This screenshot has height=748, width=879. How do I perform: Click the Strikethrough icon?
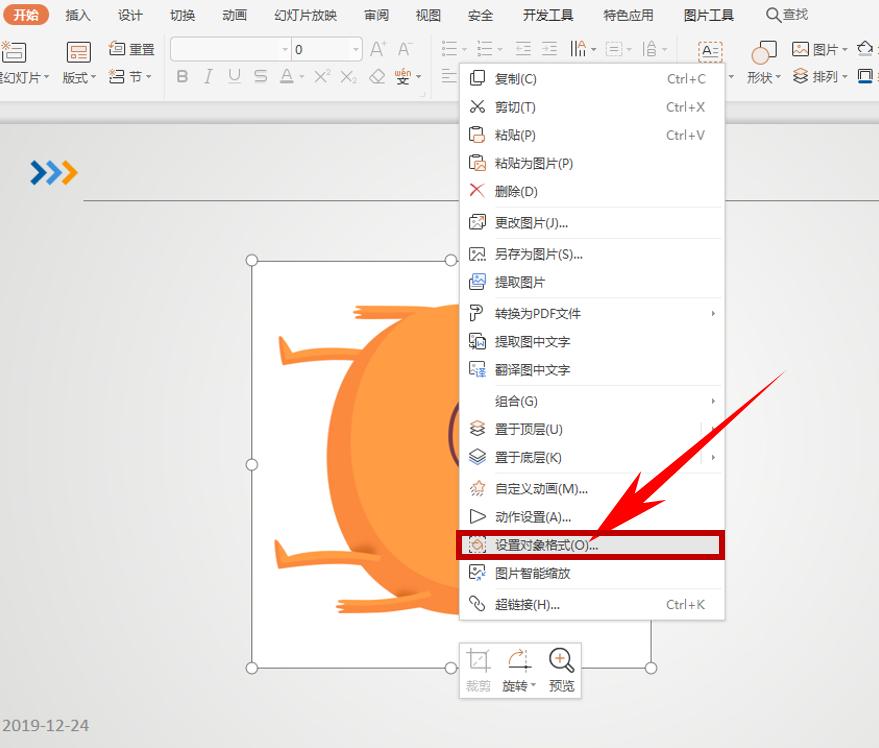tap(260, 76)
